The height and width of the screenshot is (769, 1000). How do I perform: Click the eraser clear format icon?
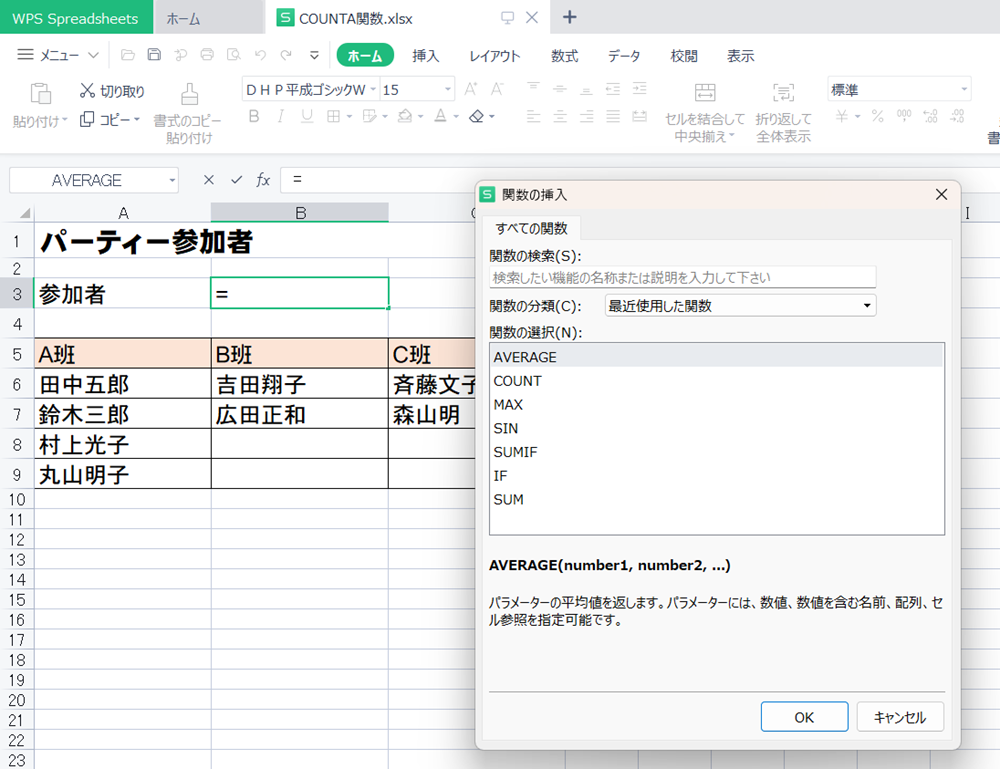[476, 116]
